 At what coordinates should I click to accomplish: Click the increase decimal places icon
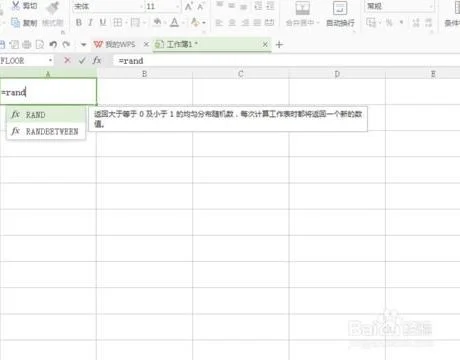(416, 23)
